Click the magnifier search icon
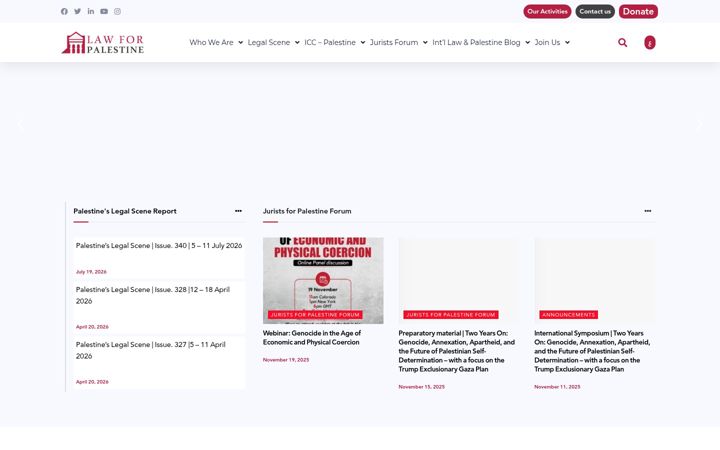The image size is (720, 450). point(623,42)
